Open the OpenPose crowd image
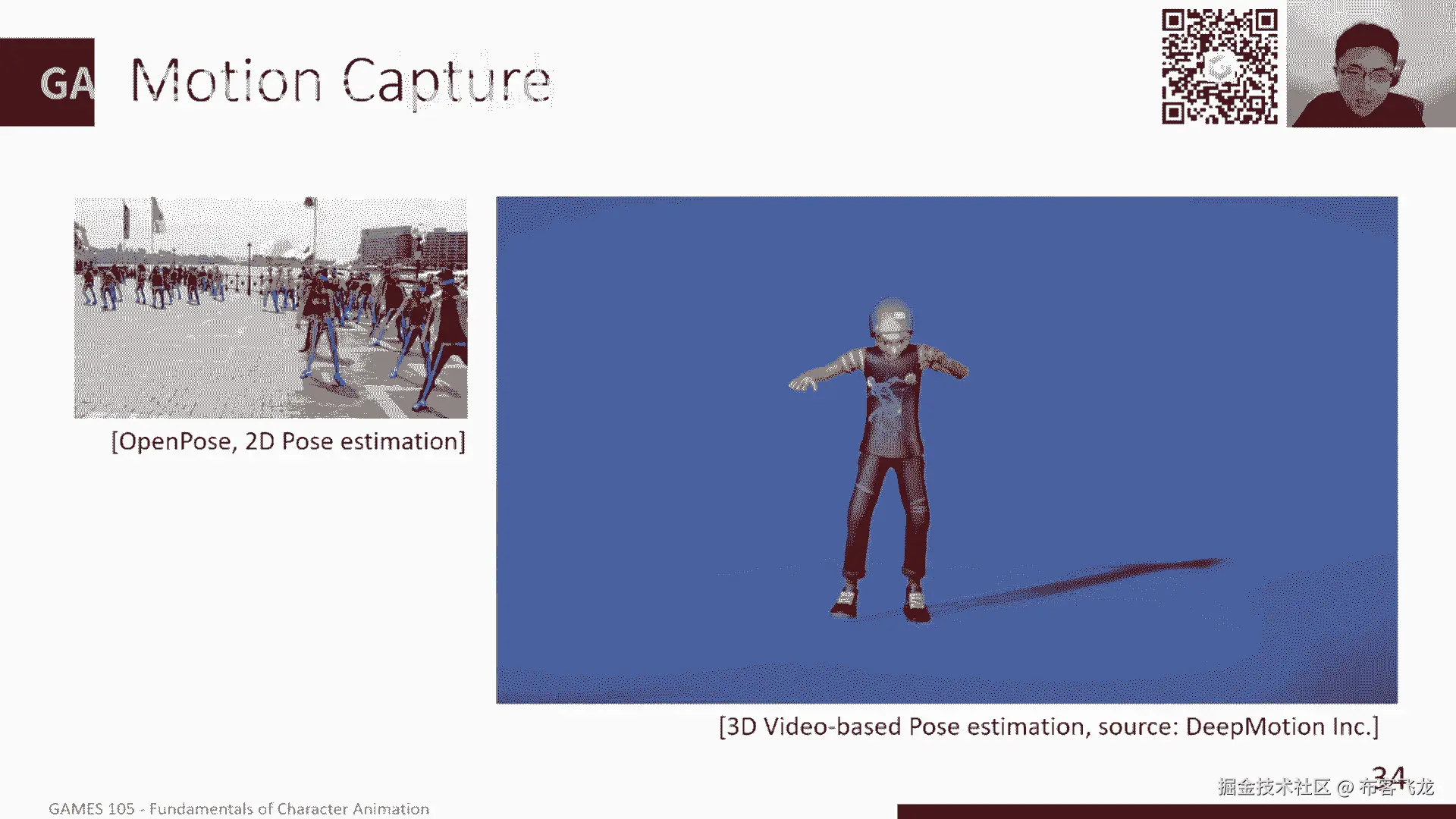 pyautogui.click(x=270, y=307)
